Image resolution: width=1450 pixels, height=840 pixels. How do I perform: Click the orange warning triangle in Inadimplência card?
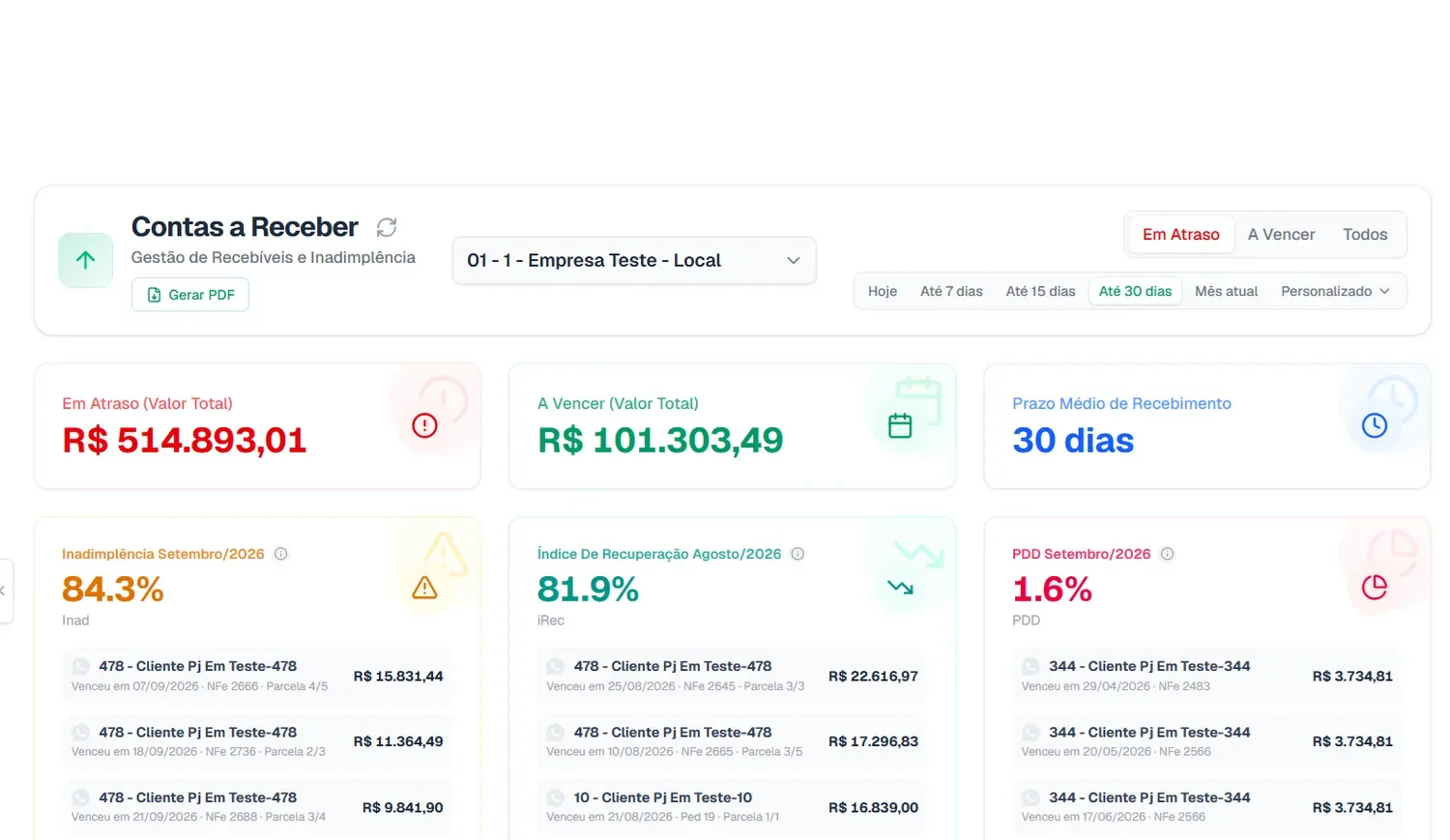[x=424, y=588]
